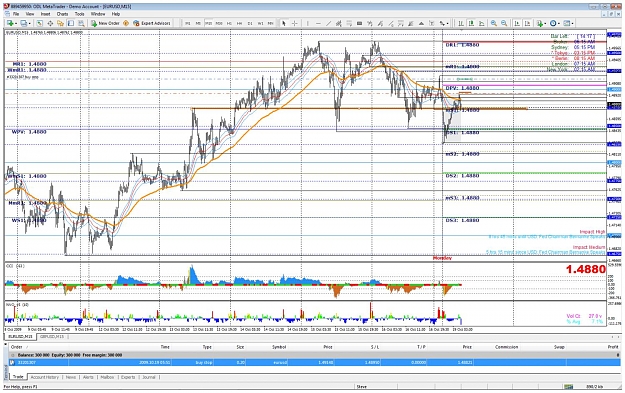Viewport: 625px width, 393px height.
Task: Open the New Chart toolbar icon
Action: 10,23
